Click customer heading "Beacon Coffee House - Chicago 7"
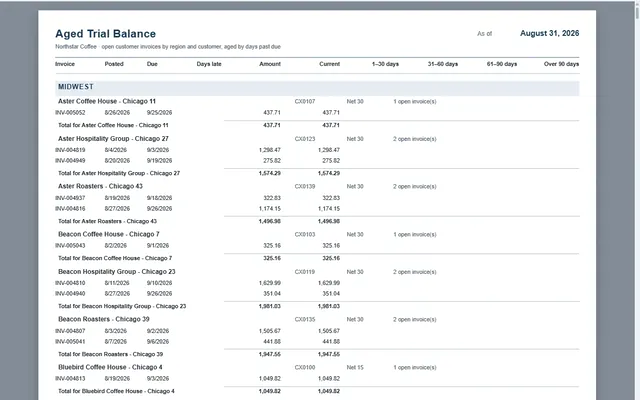This screenshot has height=400, width=640. pos(109,234)
